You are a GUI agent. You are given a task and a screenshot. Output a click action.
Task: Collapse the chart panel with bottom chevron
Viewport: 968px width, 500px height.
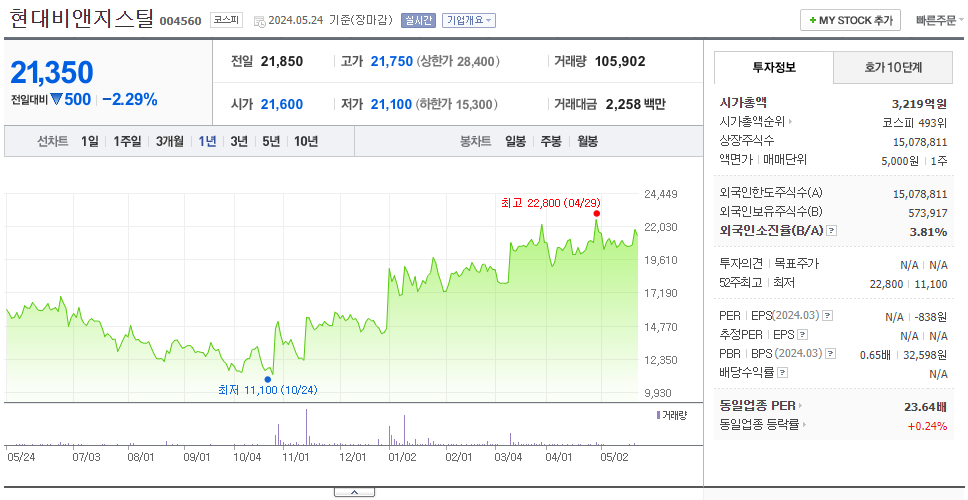[354, 492]
